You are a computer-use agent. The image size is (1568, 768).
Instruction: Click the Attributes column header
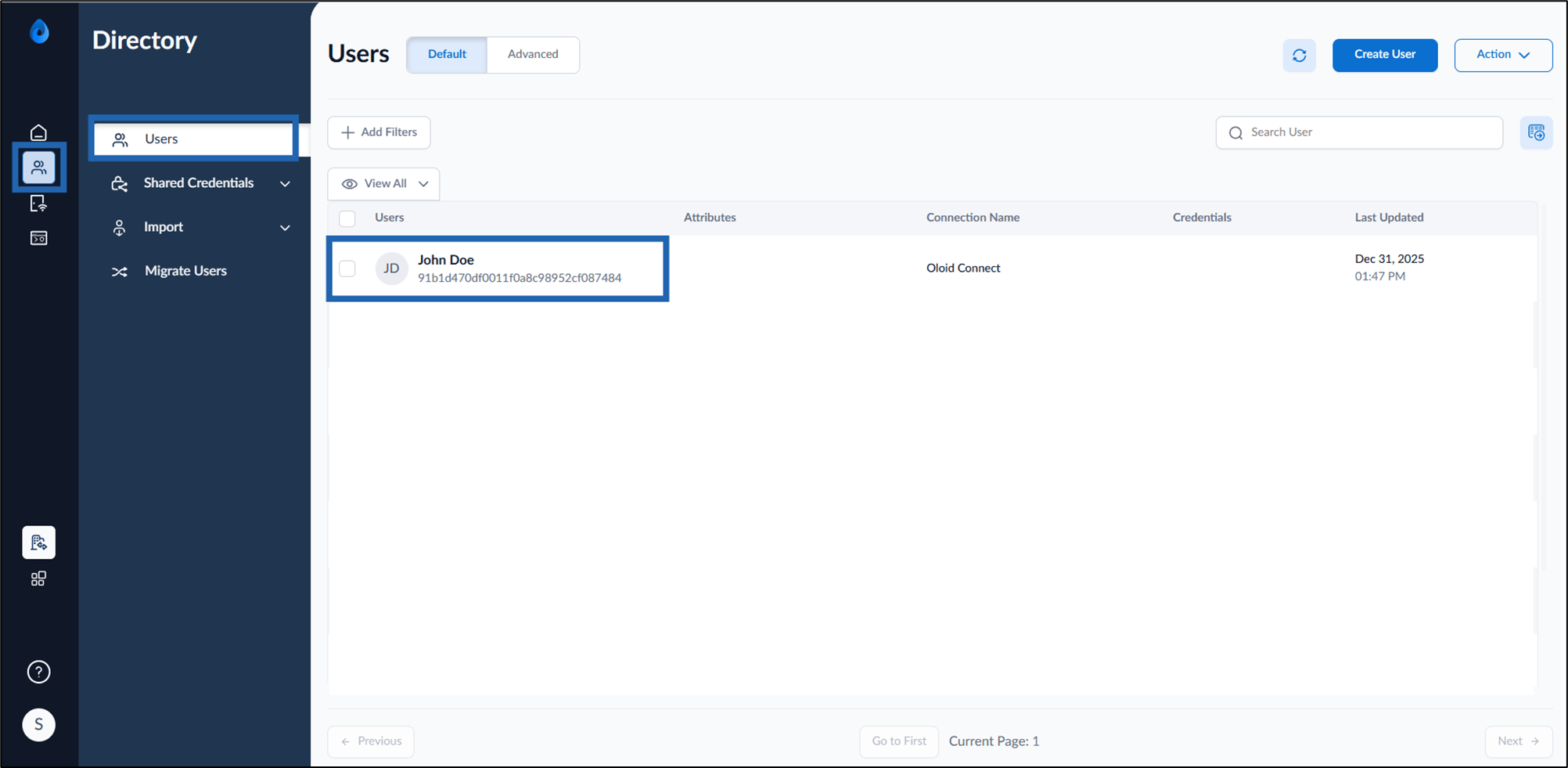point(710,218)
